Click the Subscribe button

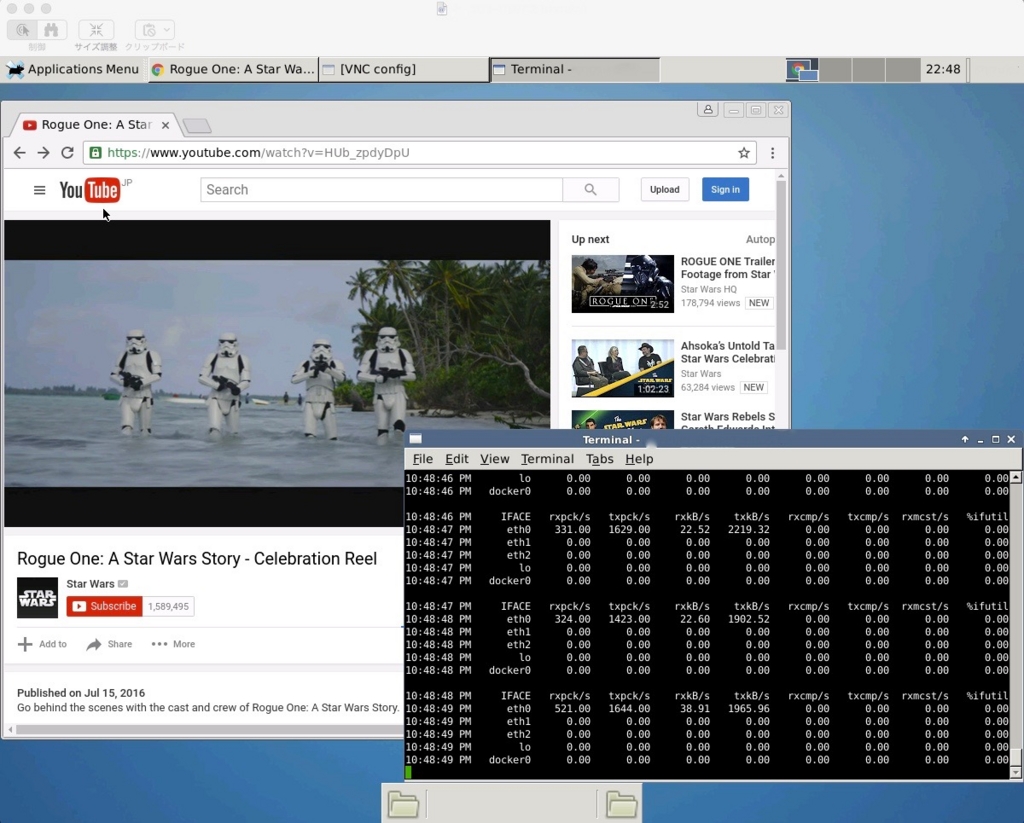(104, 606)
